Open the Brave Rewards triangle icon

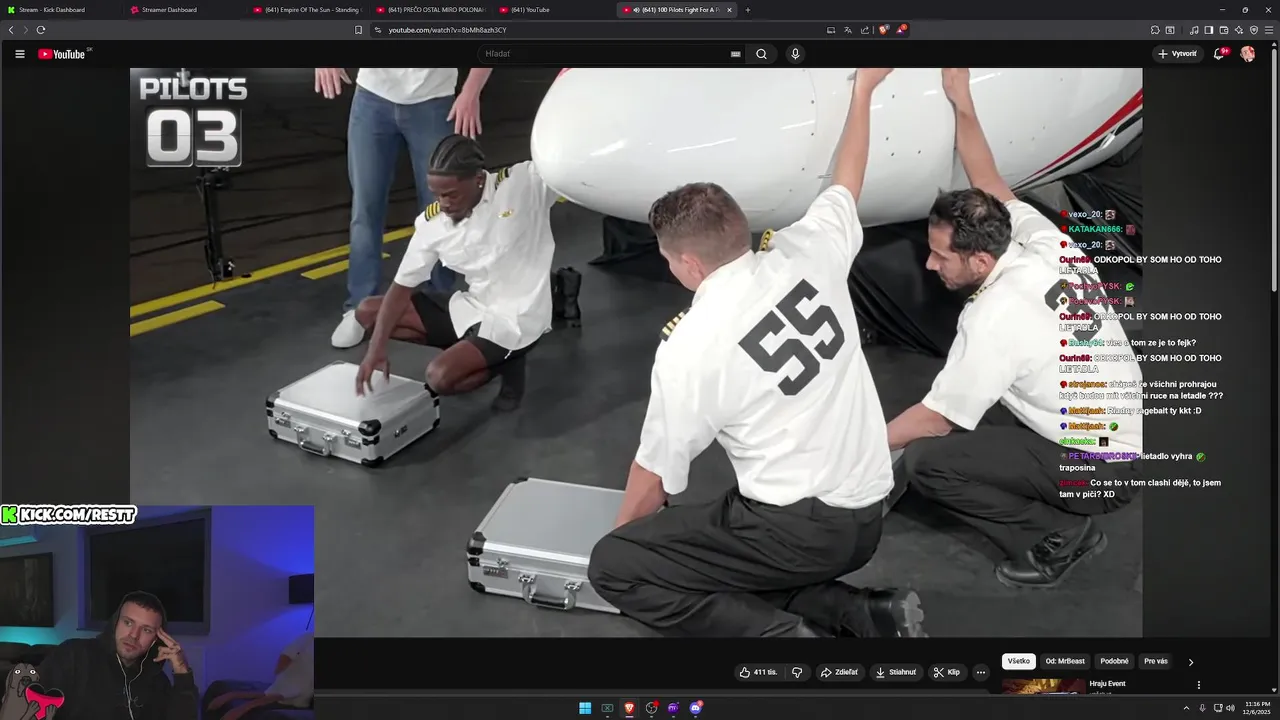click(x=901, y=30)
